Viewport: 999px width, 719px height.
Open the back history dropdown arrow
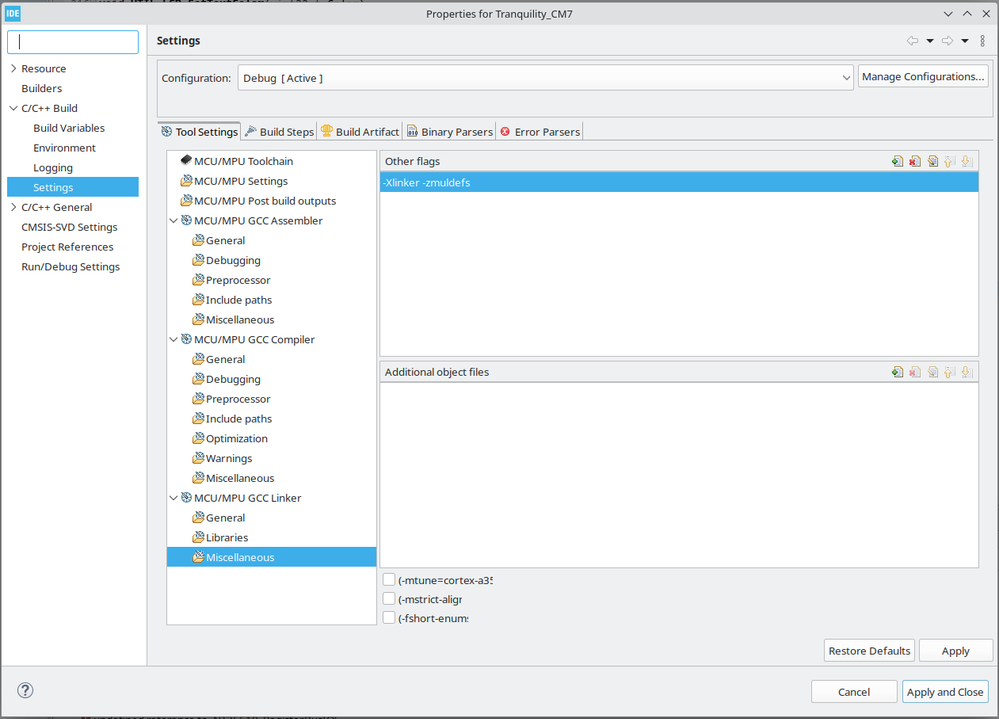click(930, 41)
